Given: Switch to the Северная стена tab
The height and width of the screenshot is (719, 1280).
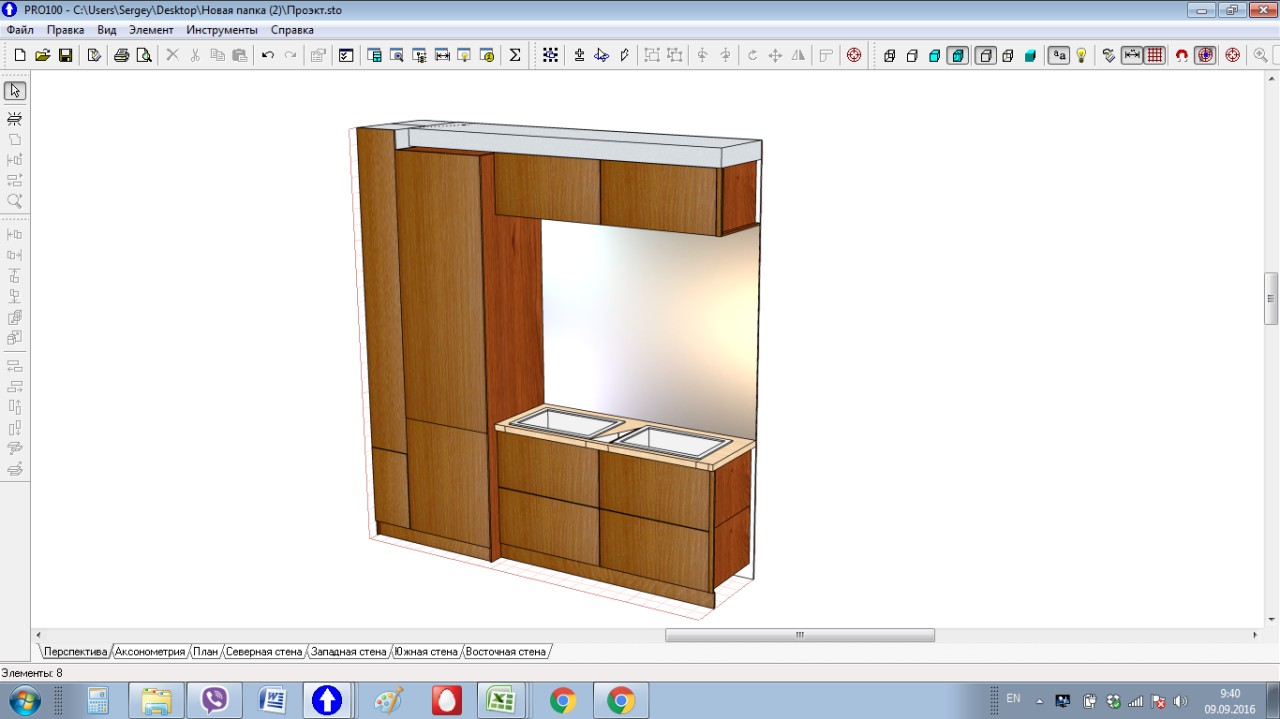Looking at the screenshot, I should tap(264, 651).
